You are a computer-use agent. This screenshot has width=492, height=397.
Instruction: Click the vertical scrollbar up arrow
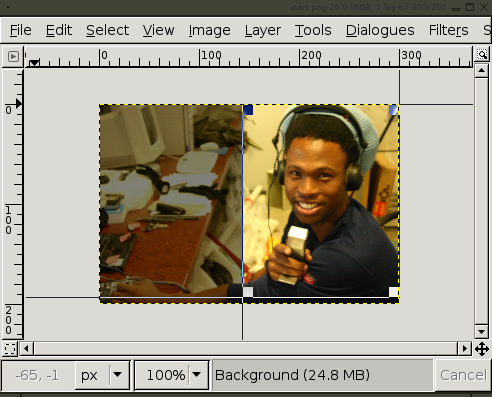(482, 70)
